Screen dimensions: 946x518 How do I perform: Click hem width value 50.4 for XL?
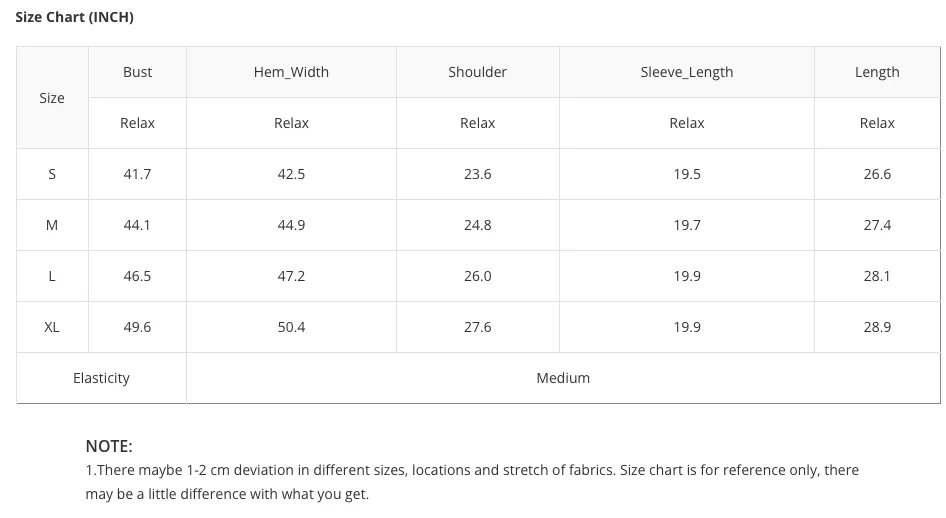point(291,327)
